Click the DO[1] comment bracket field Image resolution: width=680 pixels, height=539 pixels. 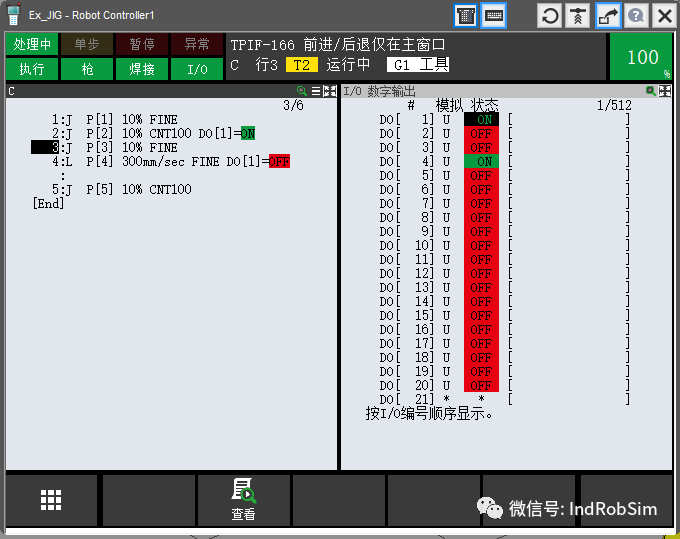[569, 119]
